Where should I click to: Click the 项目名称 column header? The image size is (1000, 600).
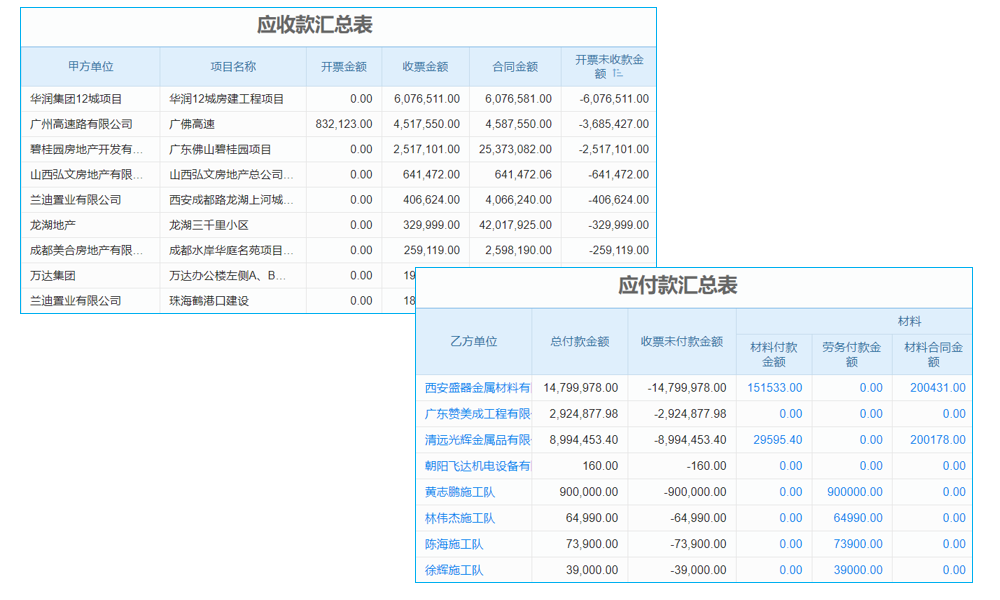[x=235, y=66]
